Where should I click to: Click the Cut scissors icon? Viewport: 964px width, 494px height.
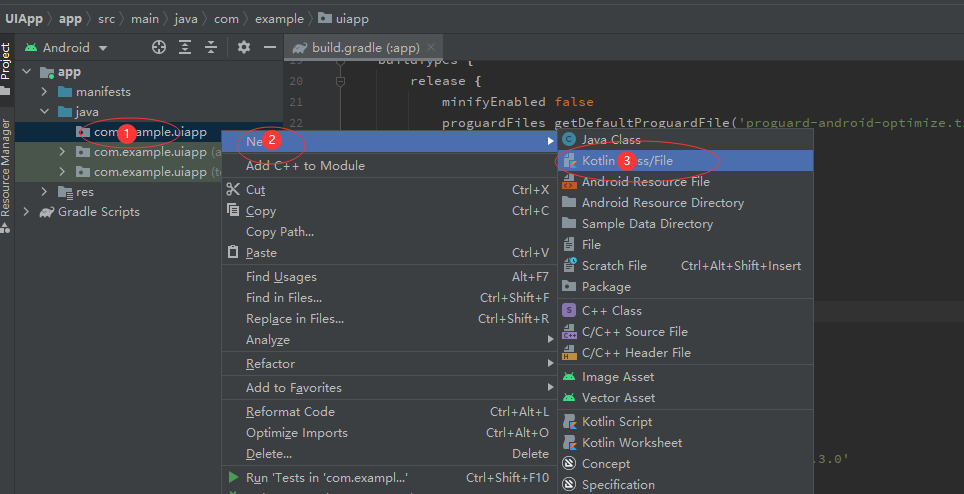pyautogui.click(x=233, y=190)
